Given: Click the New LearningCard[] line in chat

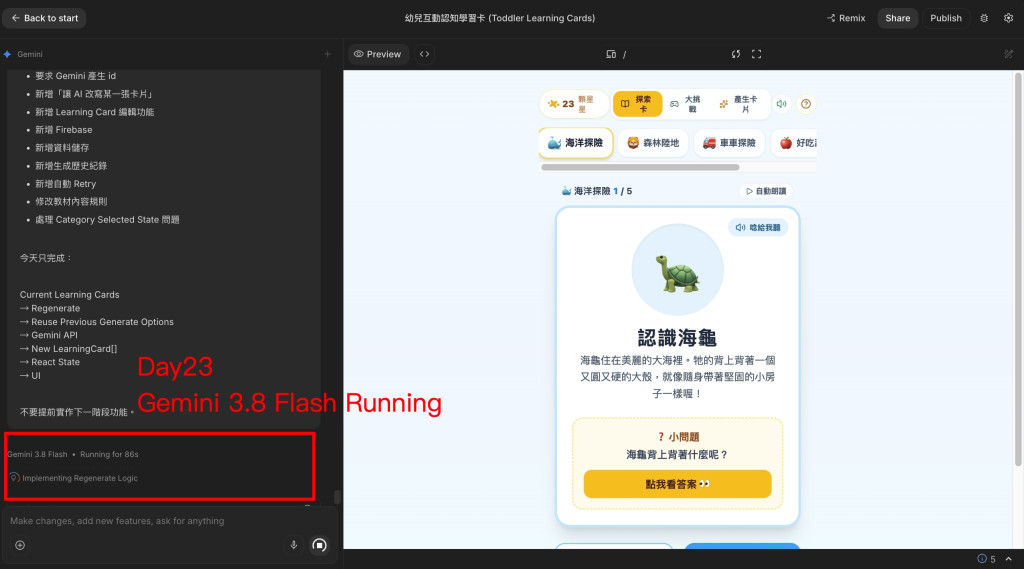Looking at the screenshot, I should tap(69, 349).
